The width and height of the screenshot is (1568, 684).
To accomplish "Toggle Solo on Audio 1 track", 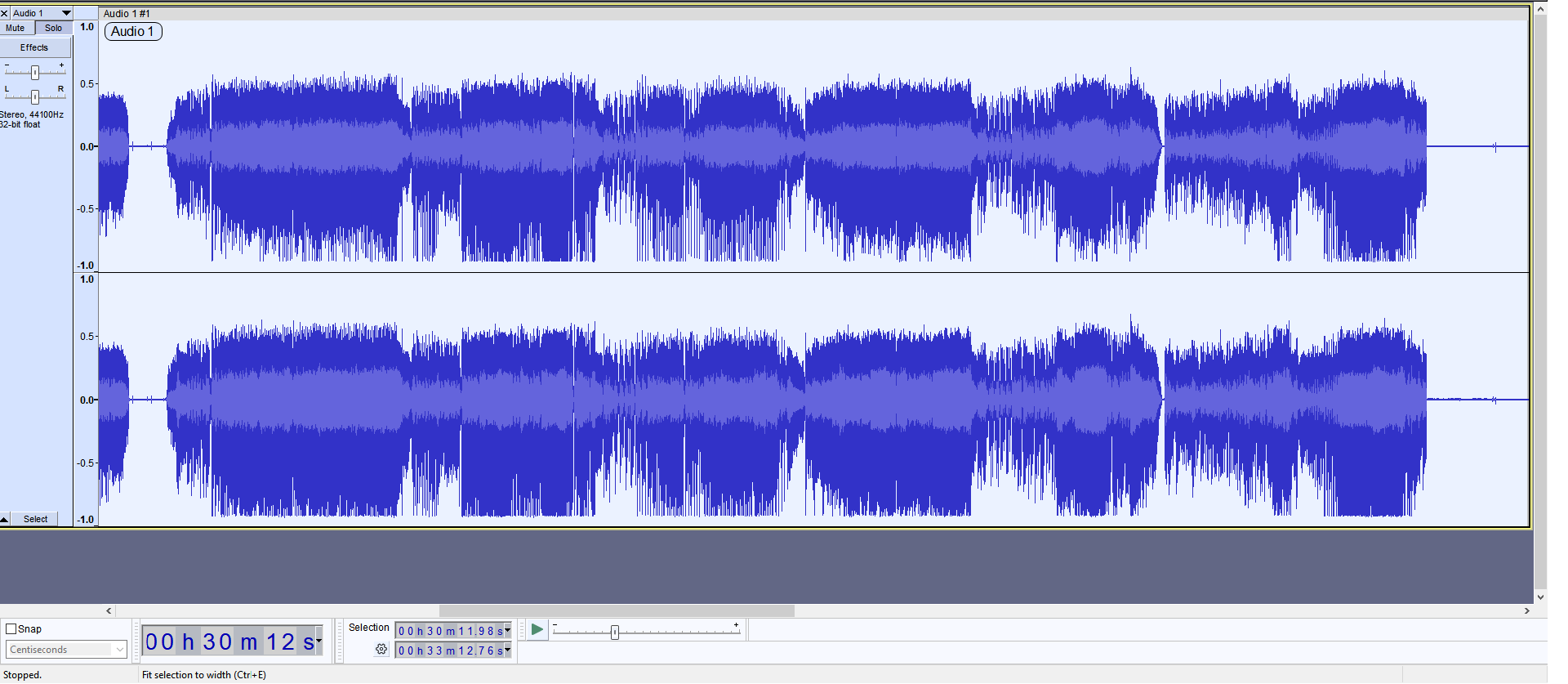I will click(x=54, y=28).
